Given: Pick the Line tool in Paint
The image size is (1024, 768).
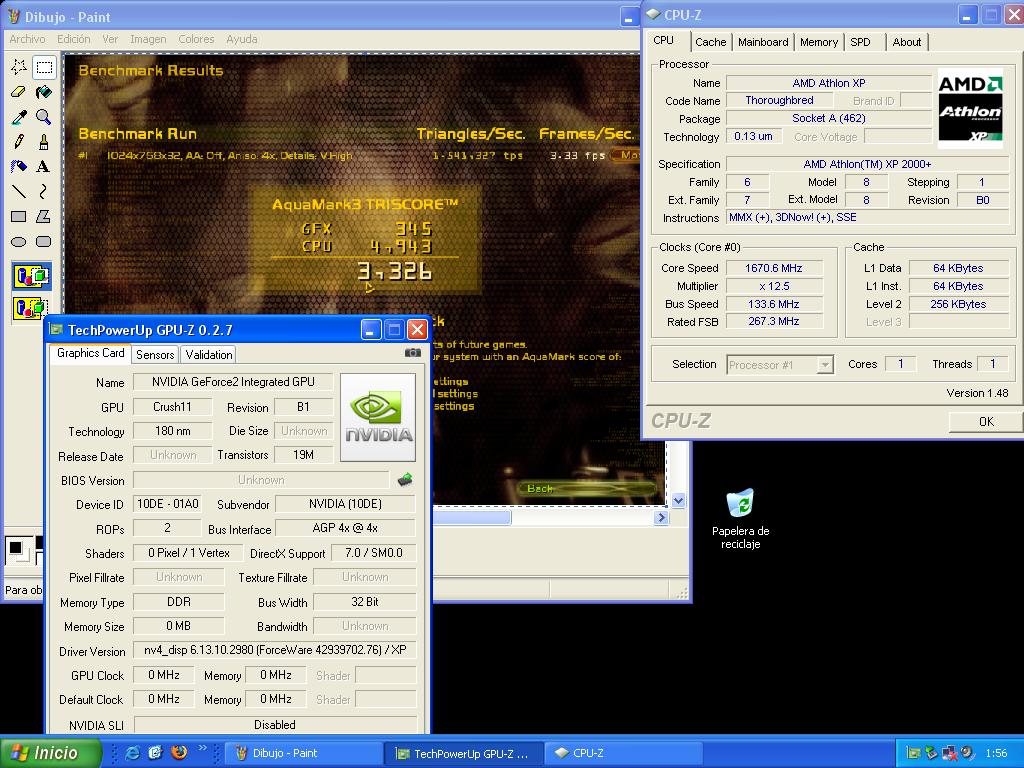Looking at the screenshot, I should pyautogui.click(x=19, y=191).
